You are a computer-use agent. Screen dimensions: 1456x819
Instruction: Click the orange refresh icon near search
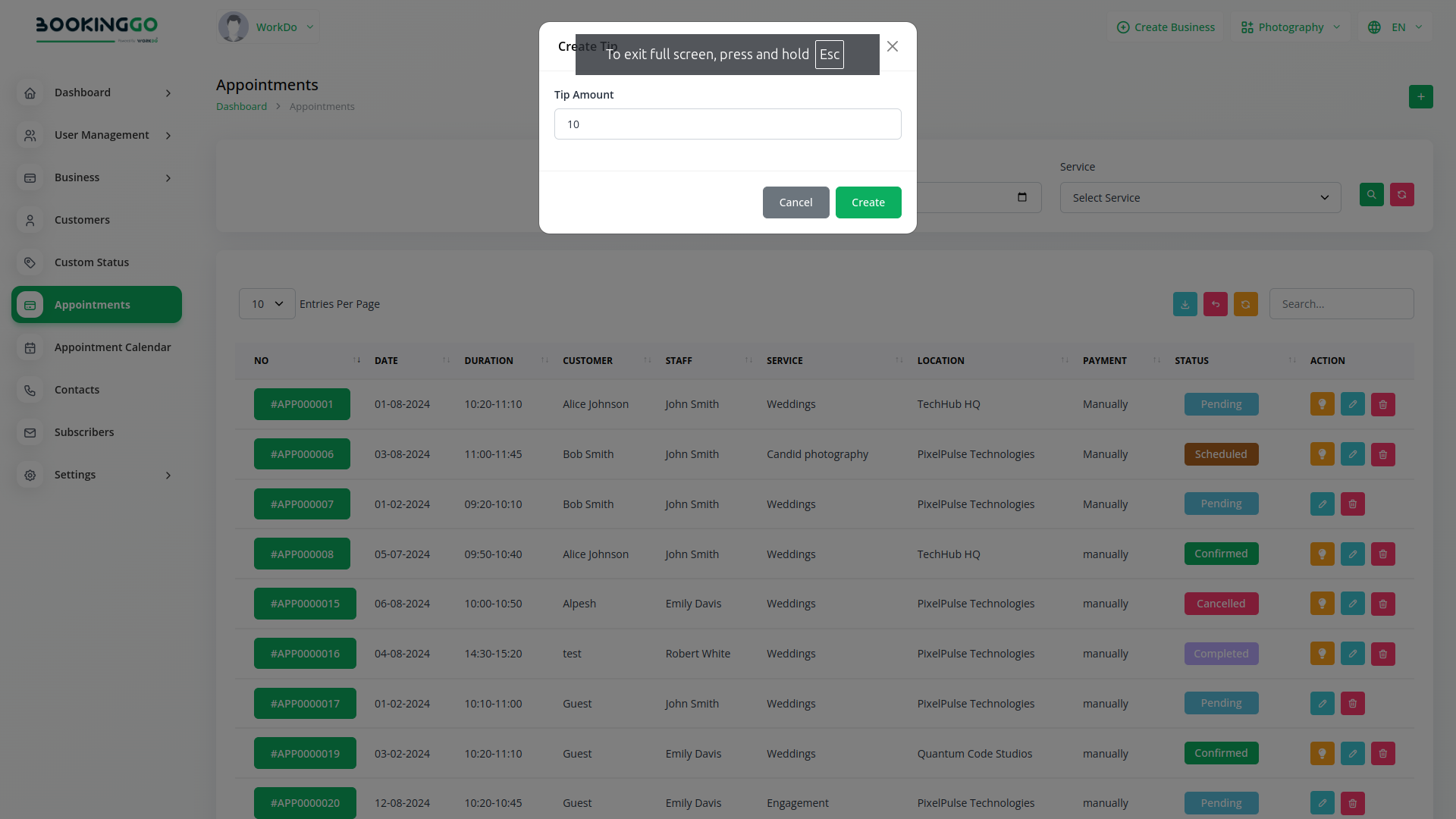point(1245,304)
